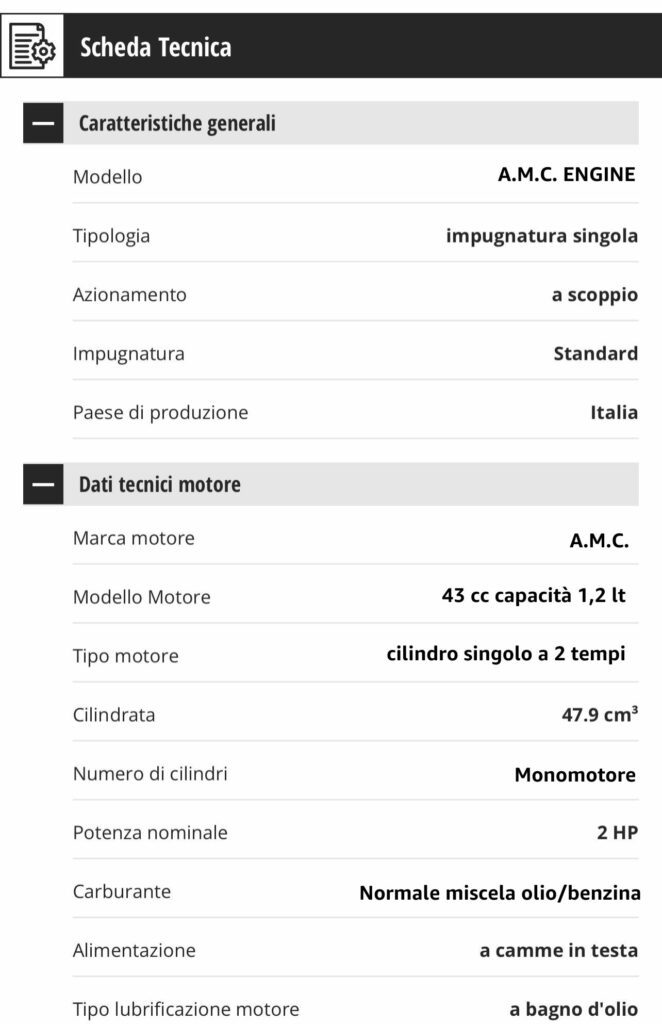This screenshot has width=662, height=1024.
Task: Select the a camme in testa value
Action: point(559,950)
